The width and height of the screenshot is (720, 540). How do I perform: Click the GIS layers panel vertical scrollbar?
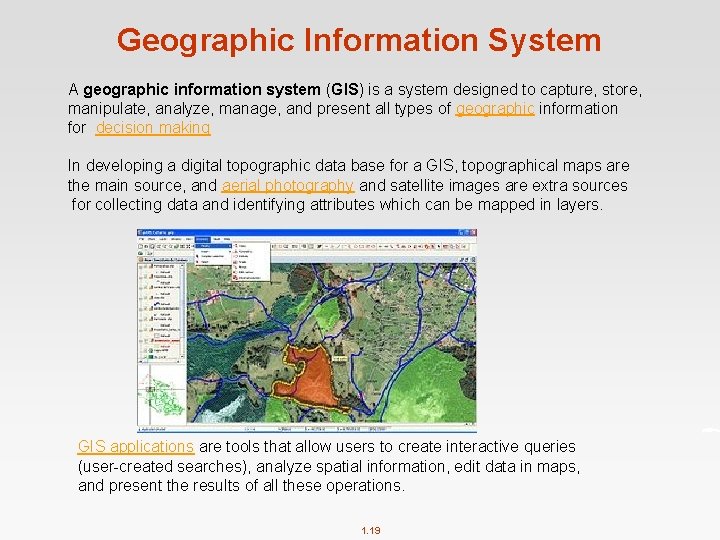(x=182, y=312)
